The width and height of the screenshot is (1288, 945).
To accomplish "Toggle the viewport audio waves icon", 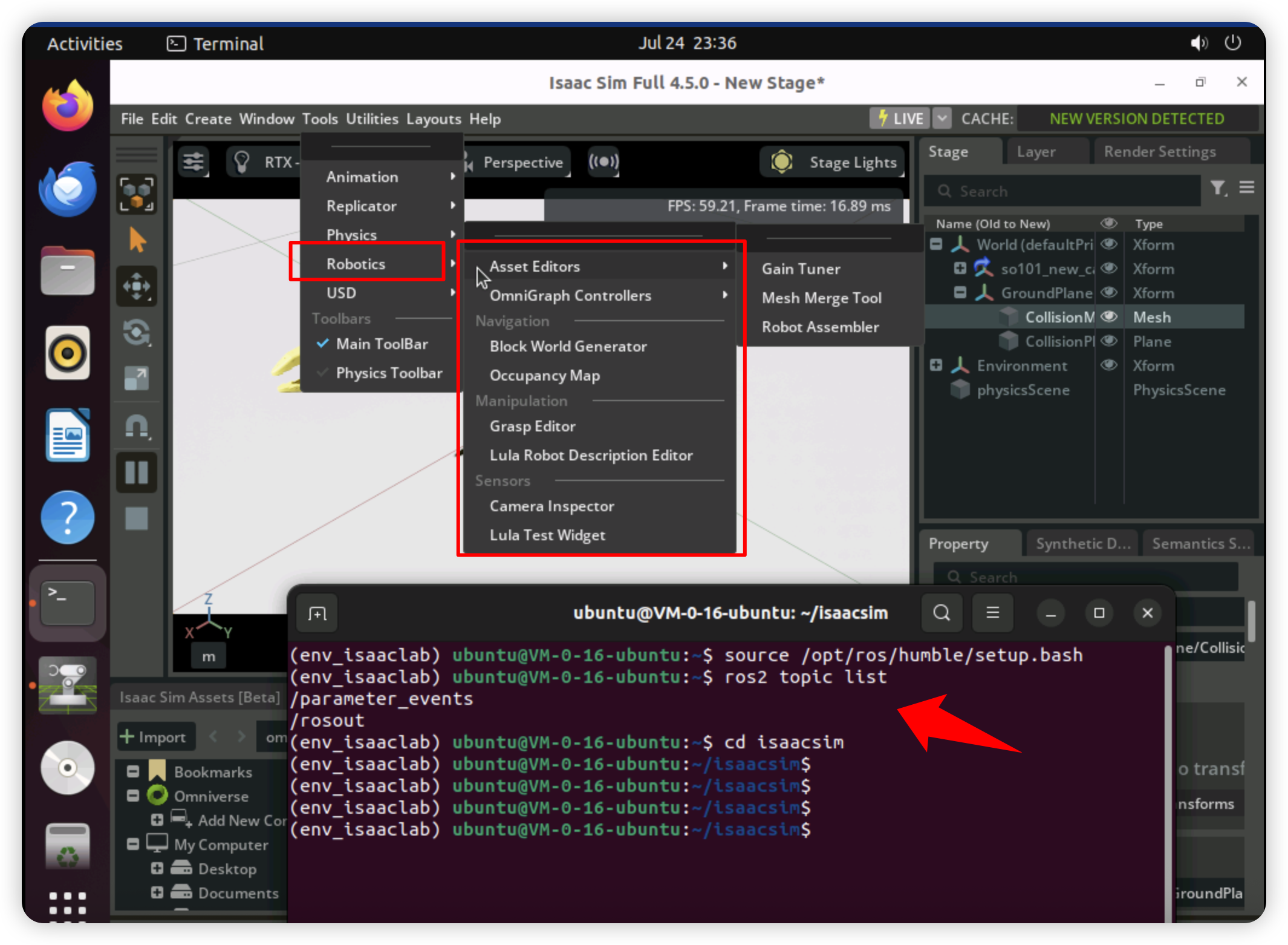I will tap(603, 162).
